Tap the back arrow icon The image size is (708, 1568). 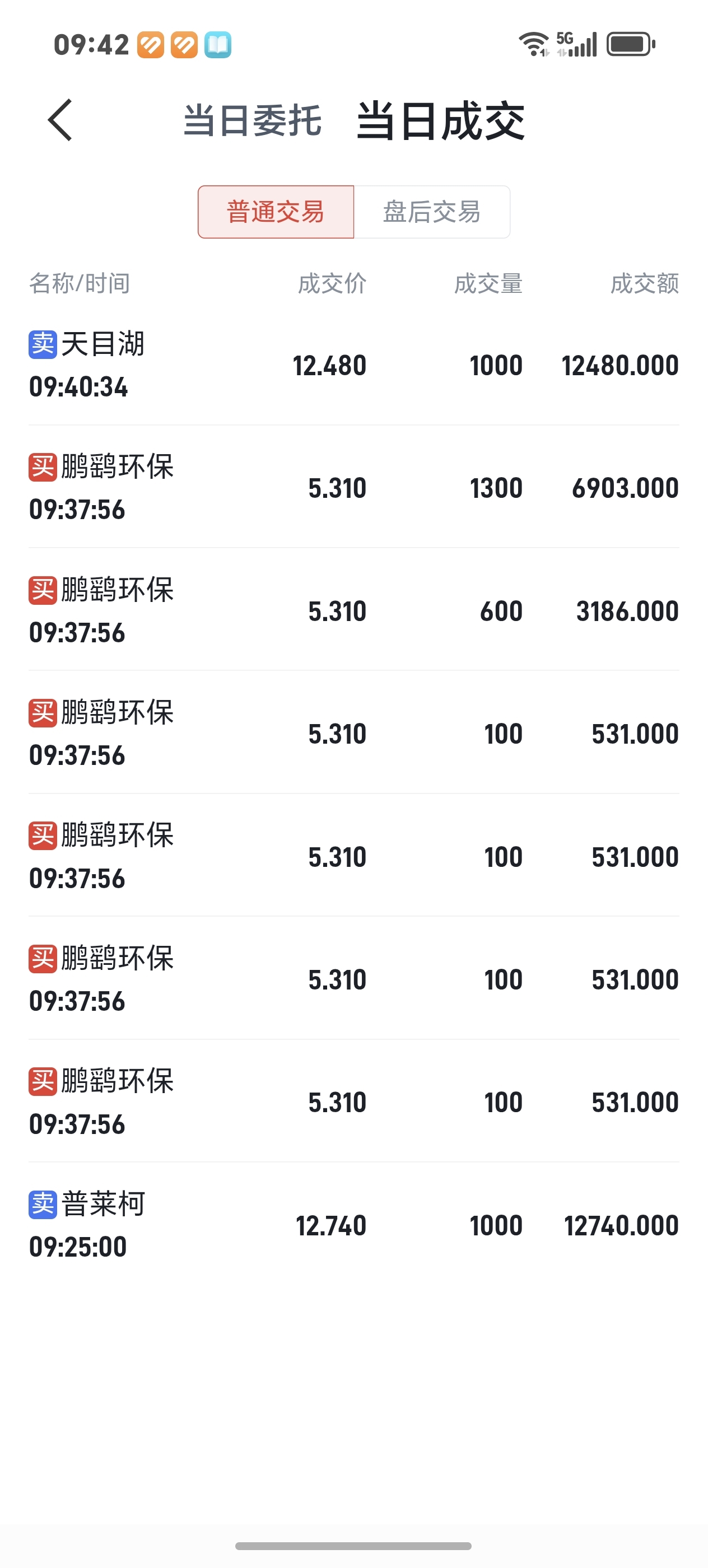click(x=60, y=120)
